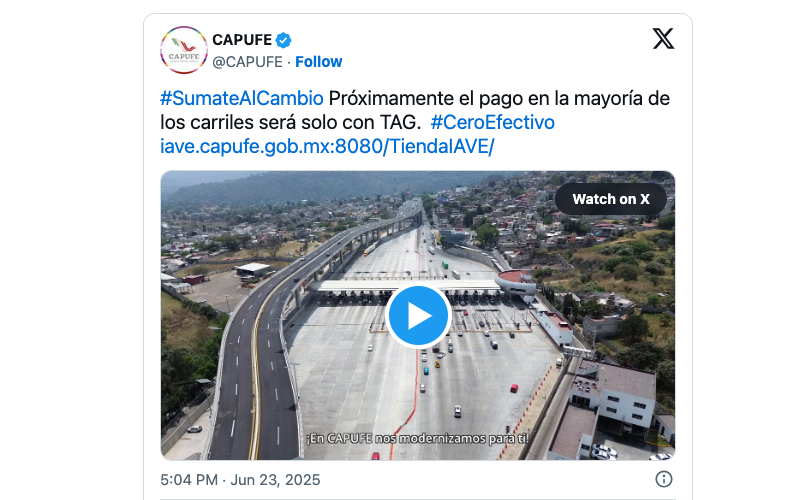
Task: Click the video caption "En CAPUFE nos modernizamos"
Action: (417, 439)
